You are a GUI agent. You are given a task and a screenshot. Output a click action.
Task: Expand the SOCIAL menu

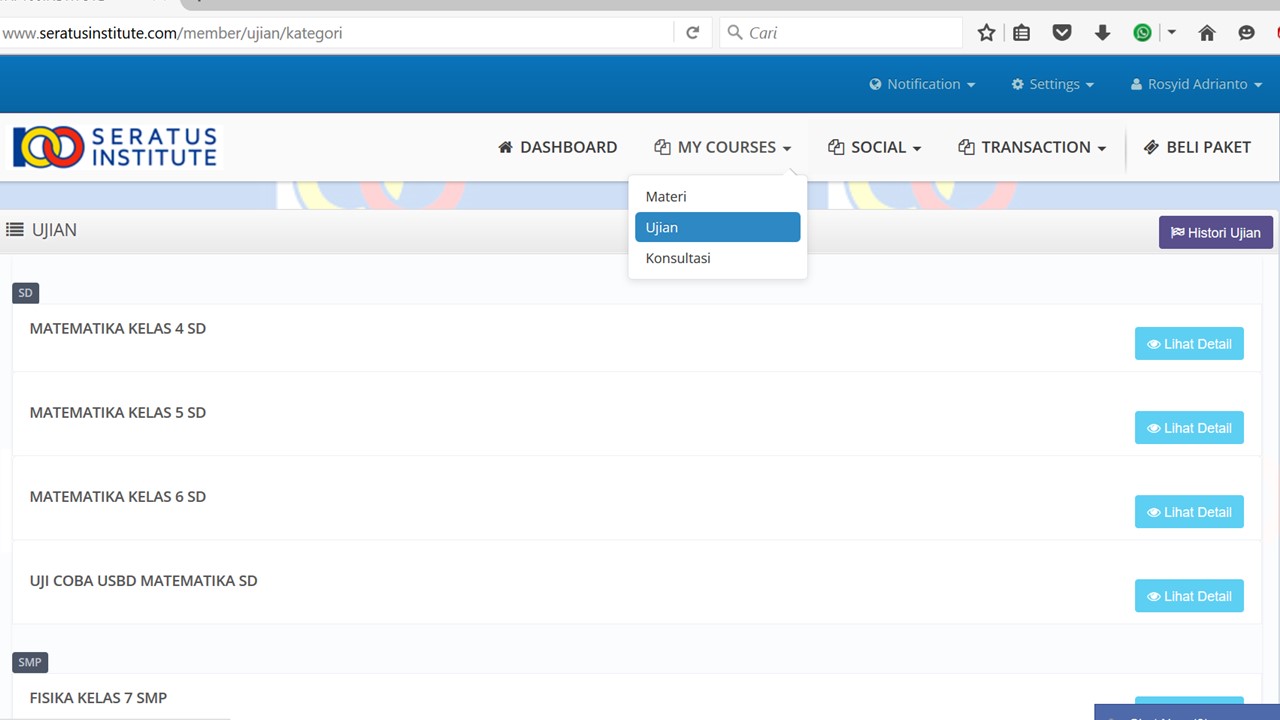point(875,147)
